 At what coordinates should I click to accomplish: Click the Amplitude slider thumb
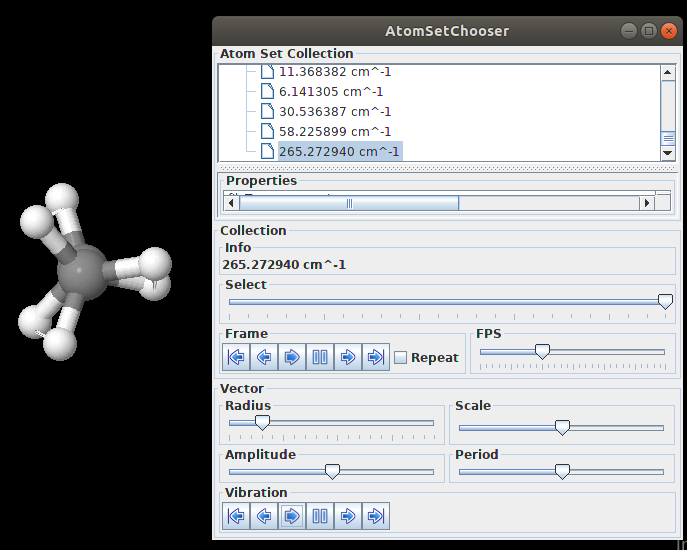[332, 471]
